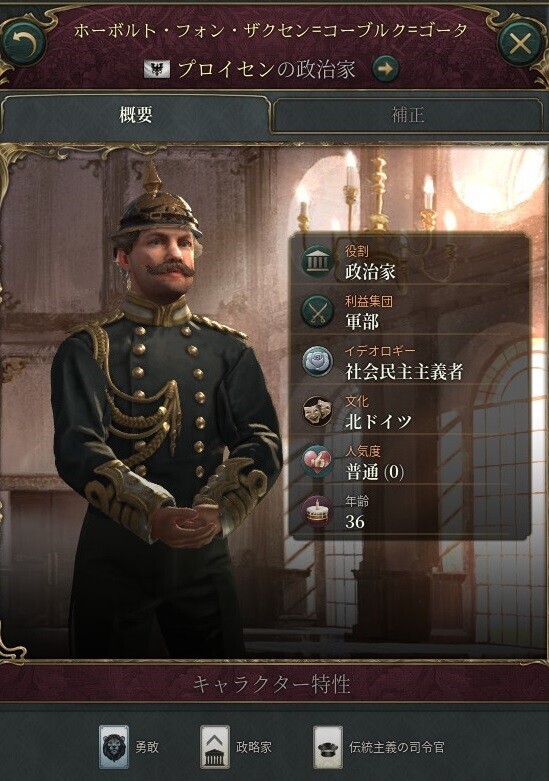Image resolution: width=549 pixels, height=781 pixels.
Task: Open the 社会民主主義者 ideology link
Action: coord(404,372)
